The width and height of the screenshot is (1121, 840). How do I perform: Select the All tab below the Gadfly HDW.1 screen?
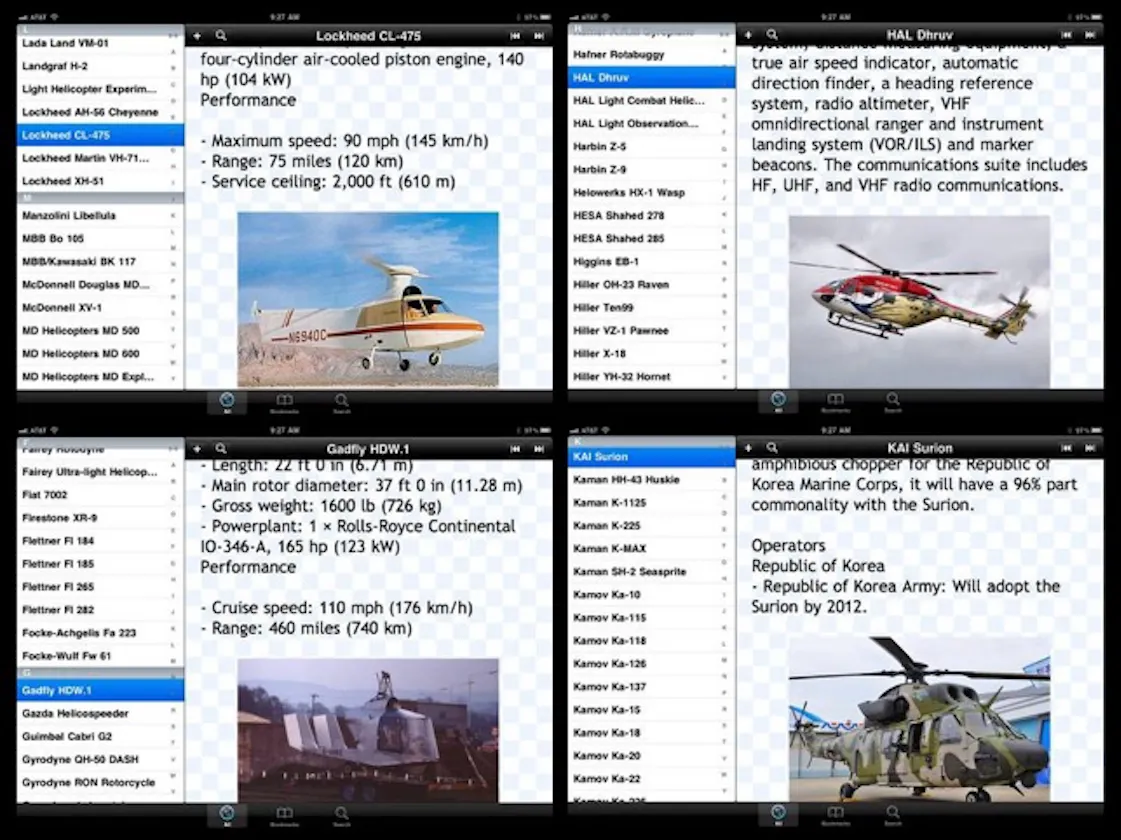227,816
